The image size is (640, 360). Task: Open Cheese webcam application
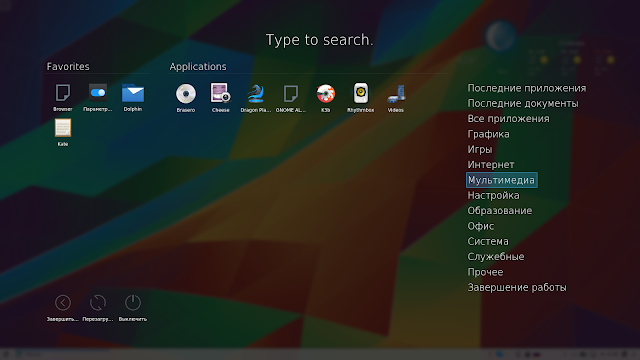[x=221, y=98]
